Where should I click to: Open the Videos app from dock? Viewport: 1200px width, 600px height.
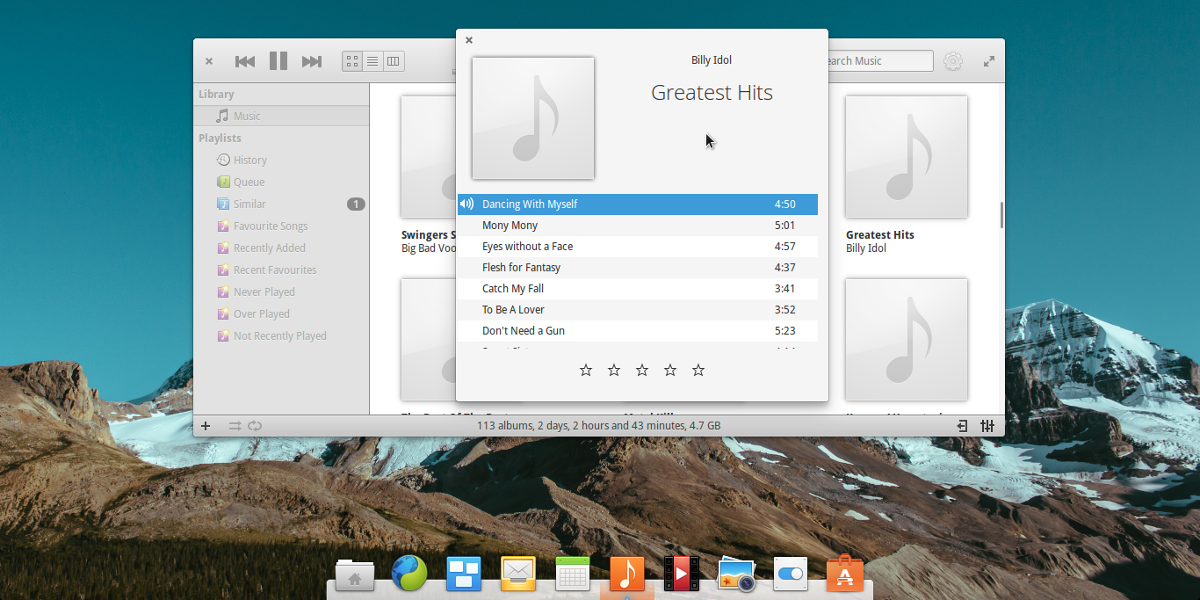coord(682,574)
